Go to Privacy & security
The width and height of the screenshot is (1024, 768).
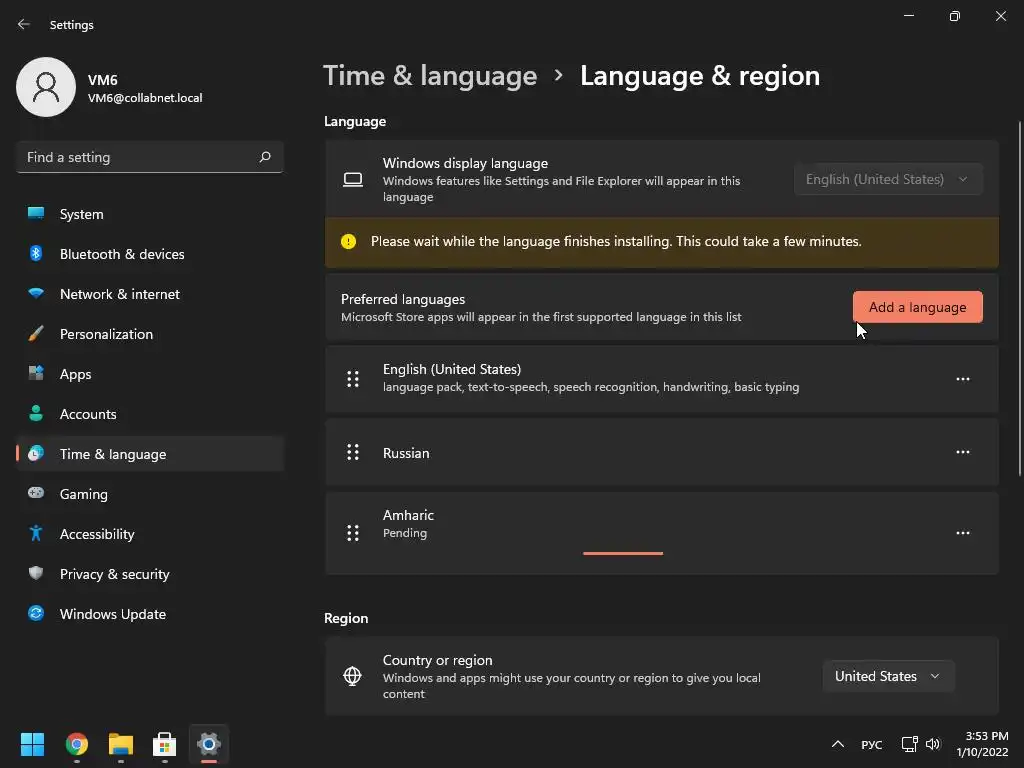pos(150,574)
